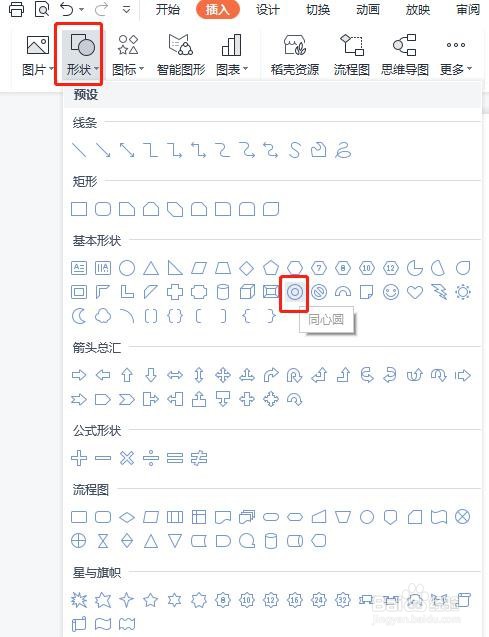The image size is (489, 637).
Task: Pick the donut (同心圆) shape
Action: click(295, 292)
